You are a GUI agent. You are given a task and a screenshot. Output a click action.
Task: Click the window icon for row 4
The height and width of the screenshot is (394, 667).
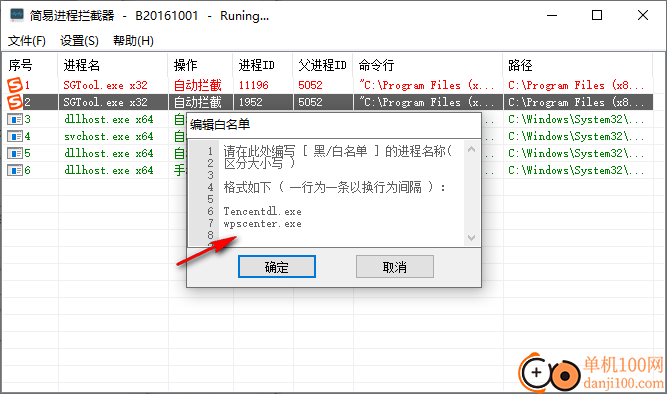click(x=15, y=136)
